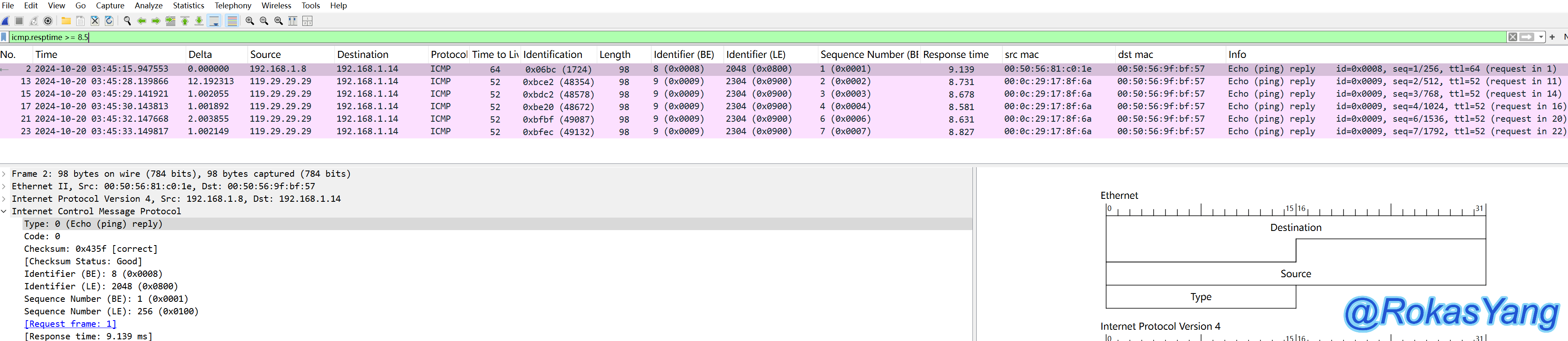Toggle packet colorization rules button
Image resolution: width=1568 pixels, height=341 pixels.
[232, 21]
